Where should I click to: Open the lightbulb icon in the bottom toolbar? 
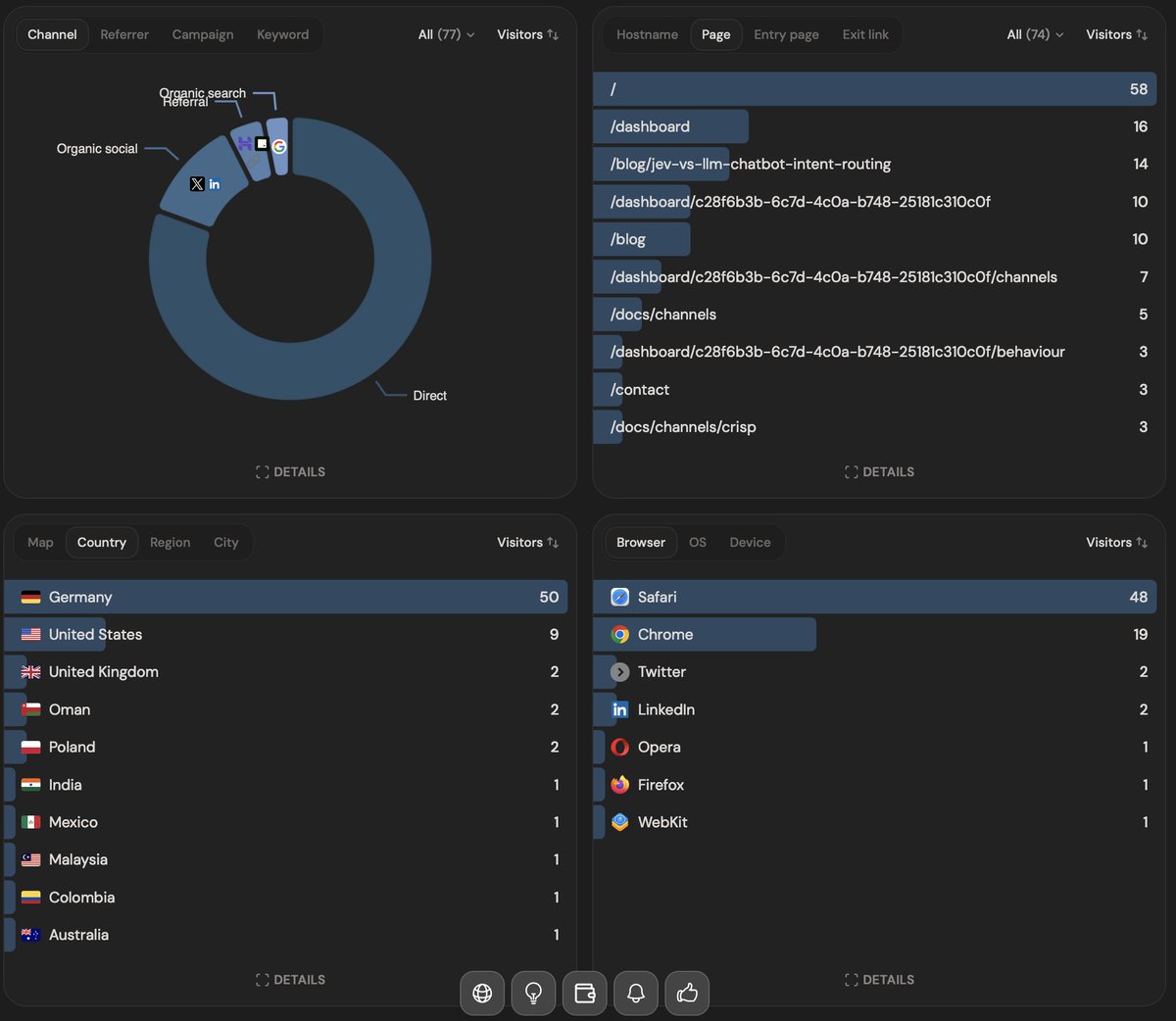(533, 994)
